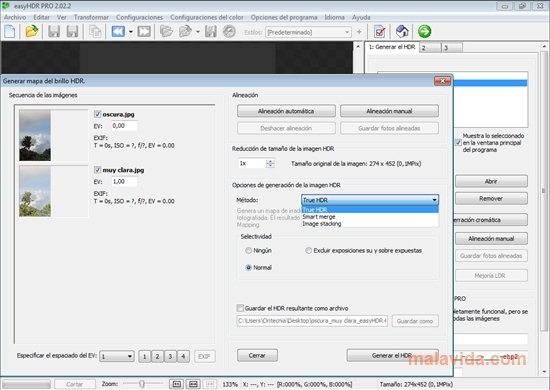Click the right panel vertical scrollbar
Screen dimensions: 550x390
click(544, 191)
